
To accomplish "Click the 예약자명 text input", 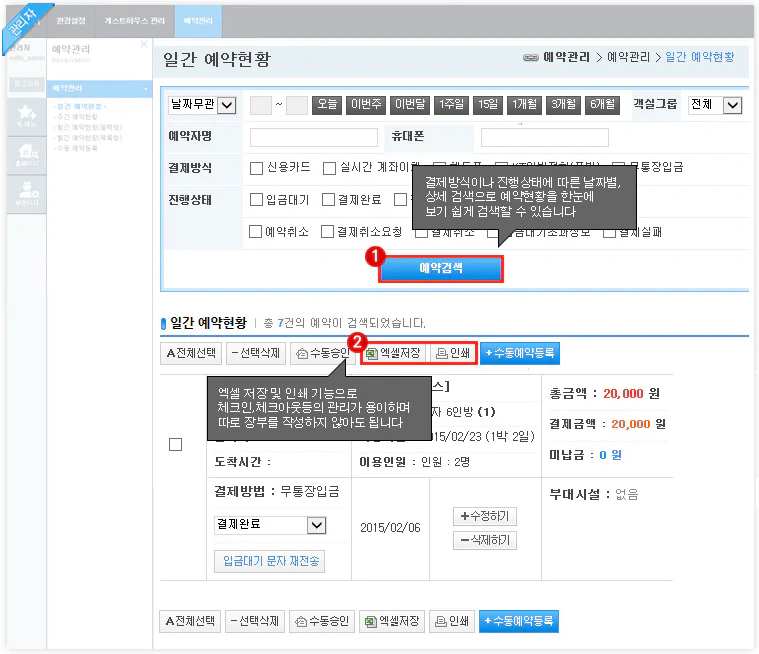I will point(314,137).
